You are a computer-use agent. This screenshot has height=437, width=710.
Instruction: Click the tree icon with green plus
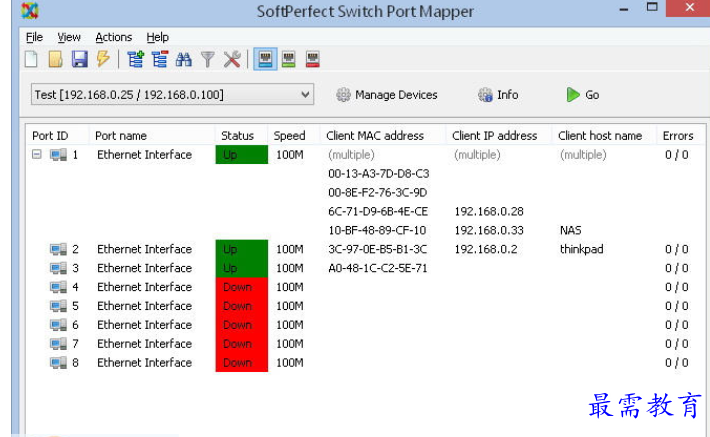pyautogui.click(x=135, y=59)
